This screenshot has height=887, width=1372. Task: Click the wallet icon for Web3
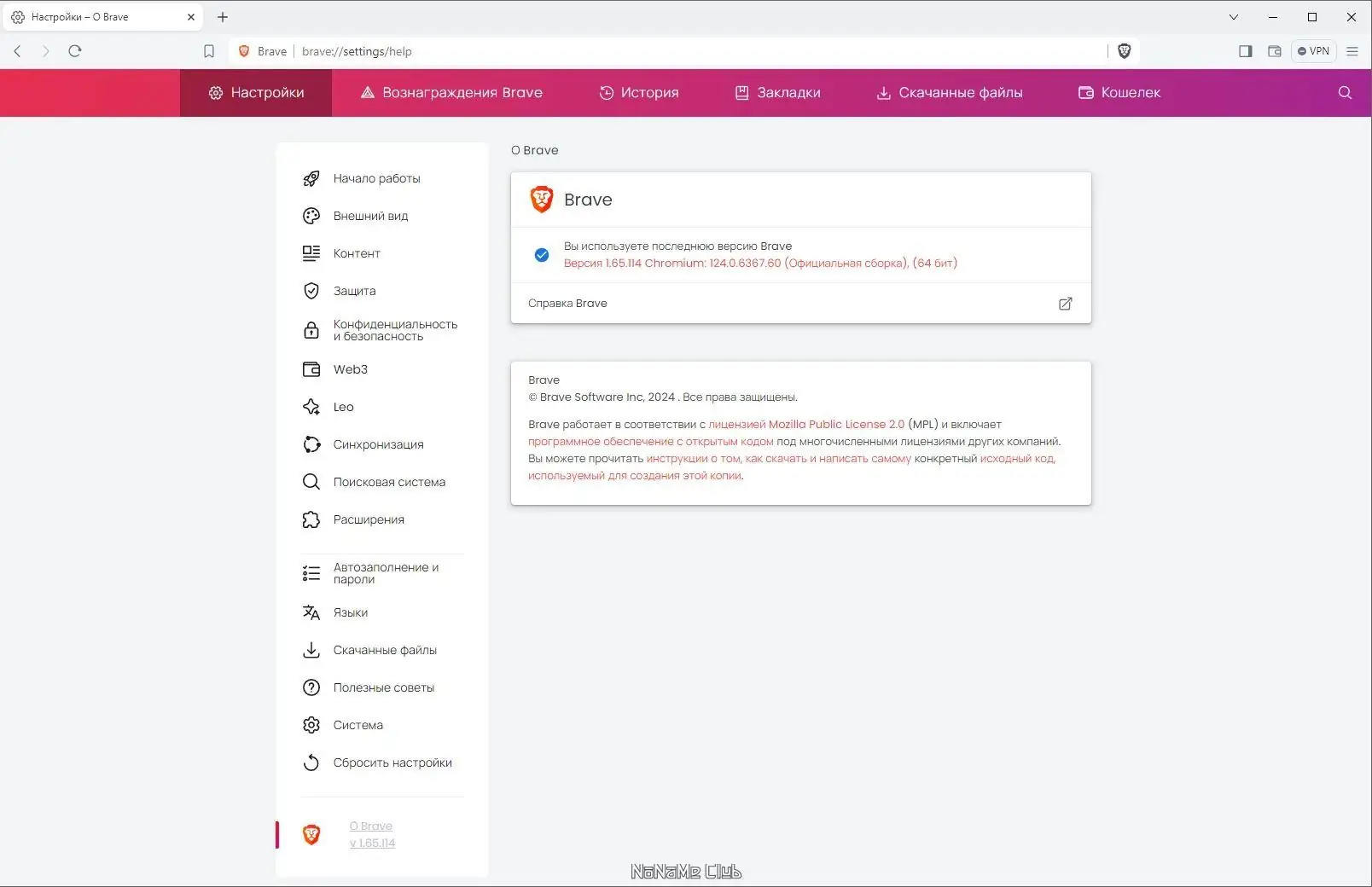pyautogui.click(x=311, y=369)
